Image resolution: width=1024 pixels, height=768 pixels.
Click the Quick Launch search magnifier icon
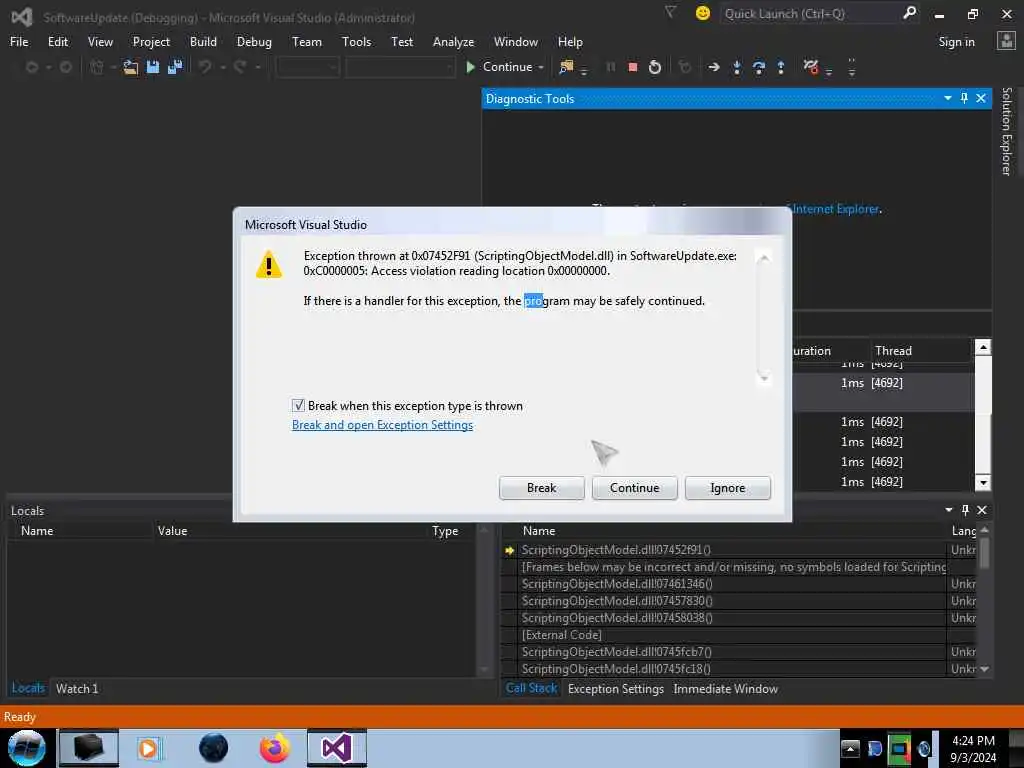[909, 13]
